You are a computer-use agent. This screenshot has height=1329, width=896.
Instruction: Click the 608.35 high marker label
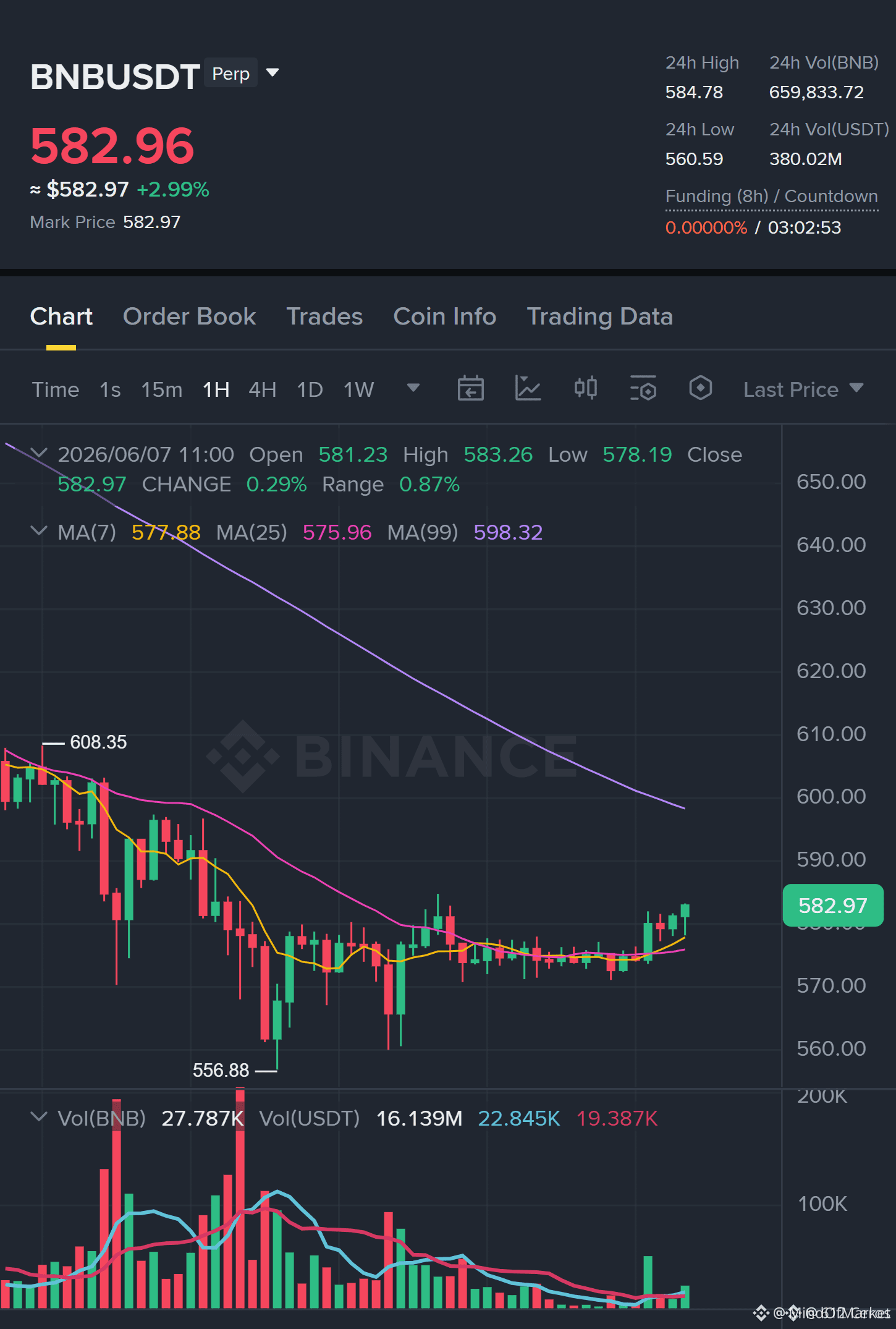[x=98, y=742]
